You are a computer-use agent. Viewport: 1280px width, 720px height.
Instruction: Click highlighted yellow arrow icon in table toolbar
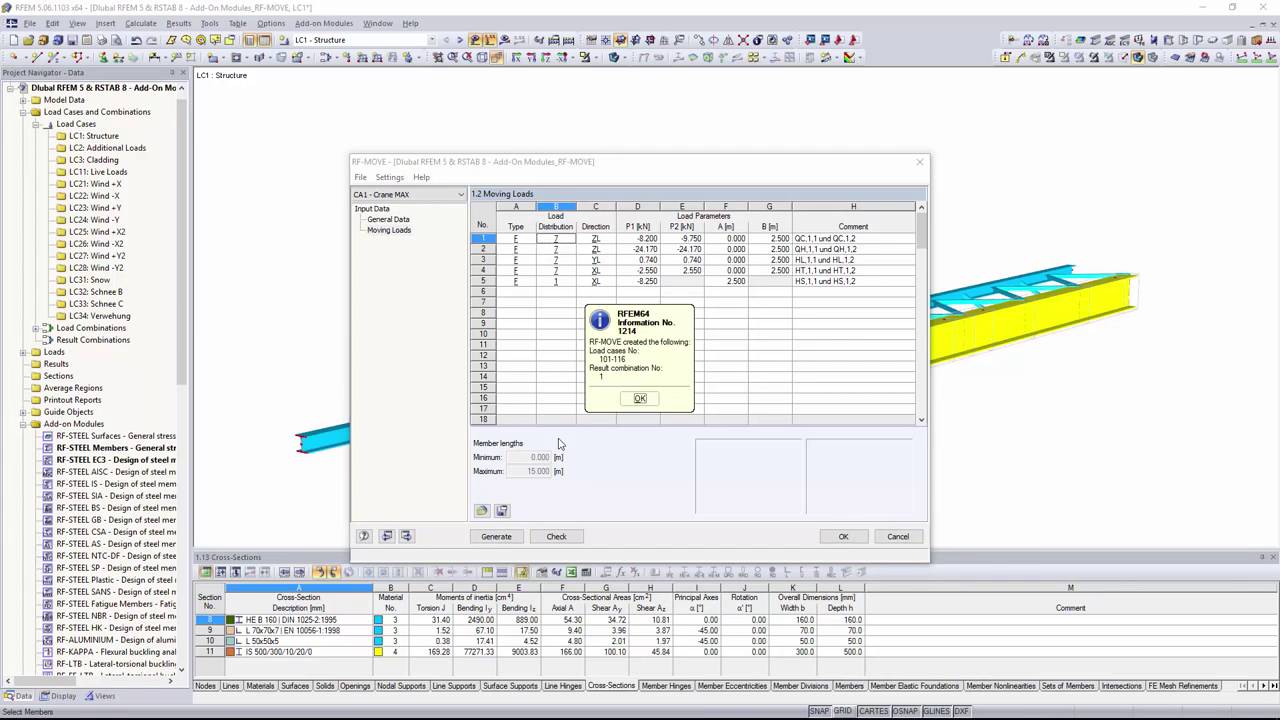tap(319, 572)
